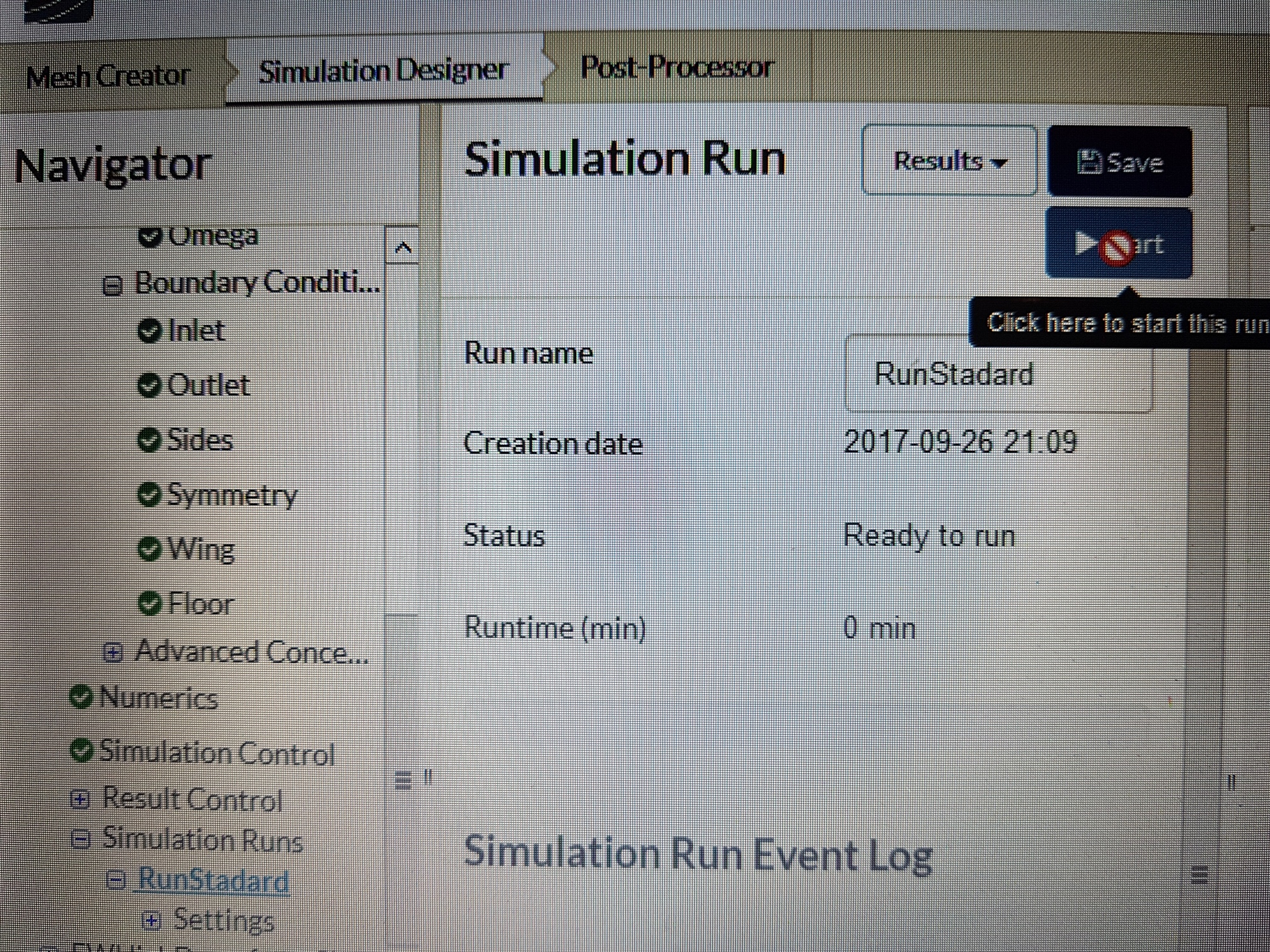Expand the Result Control node
Screen dimensions: 1270x952
tap(80, 799)
